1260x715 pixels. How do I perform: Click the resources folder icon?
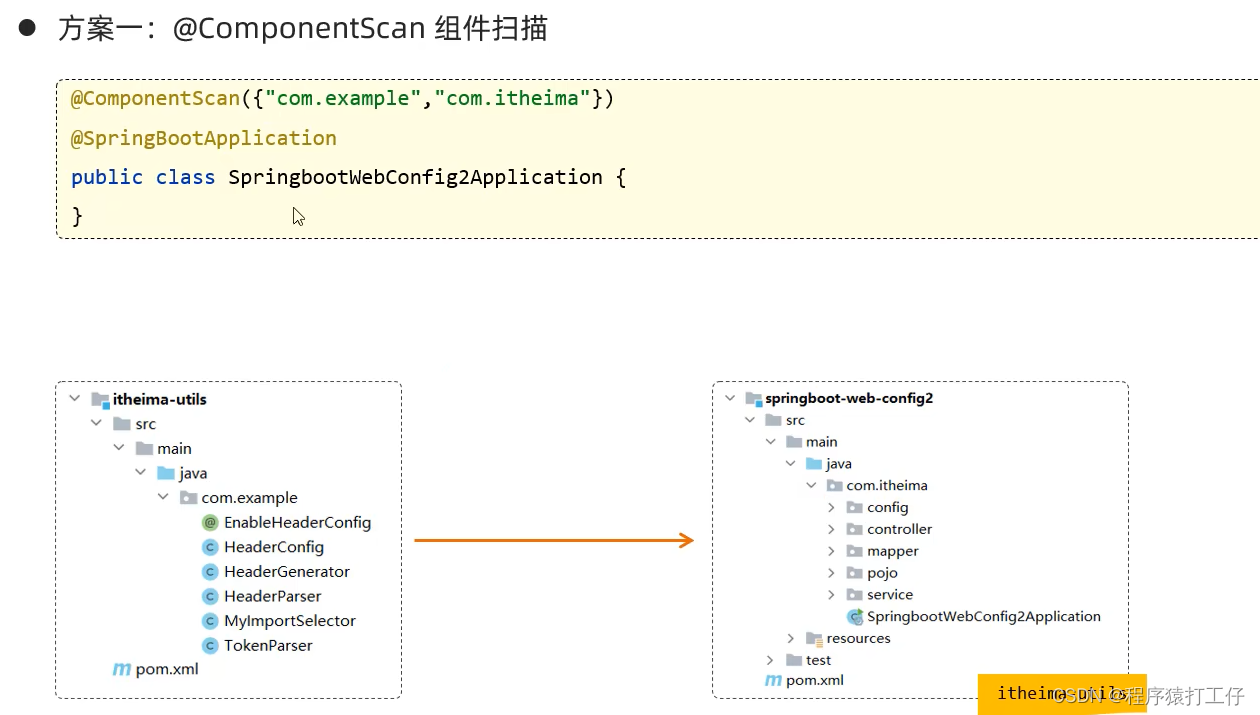click(815, 639)
